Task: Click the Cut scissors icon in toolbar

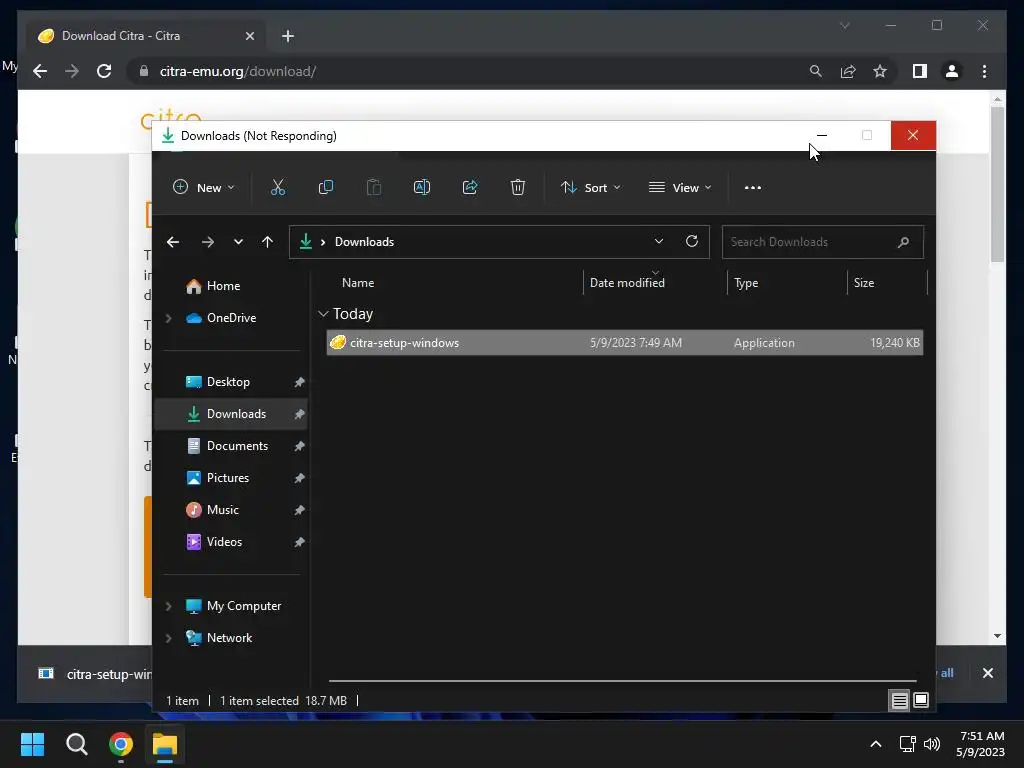Action: [x=278, y=187]
